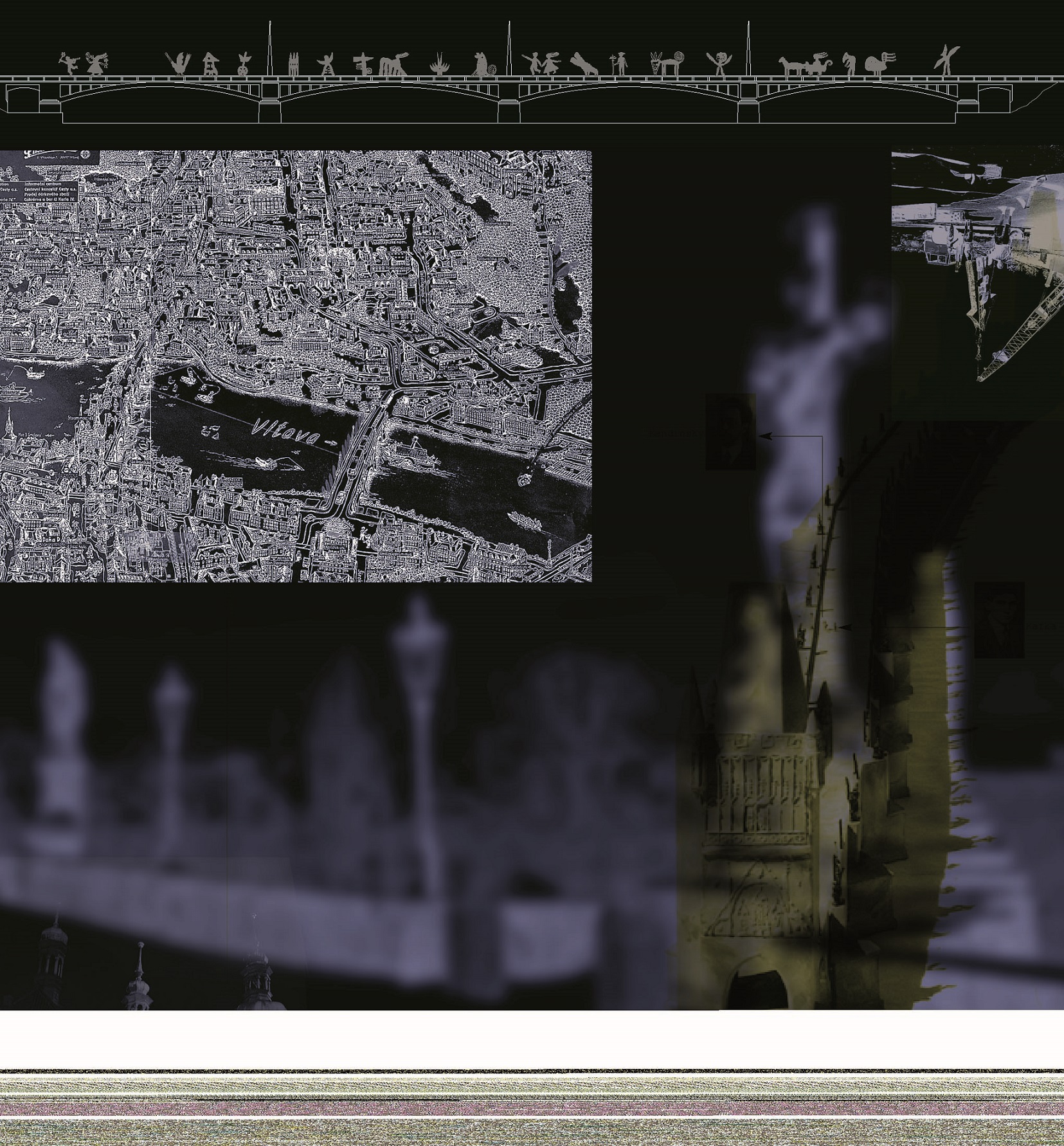Open the Kandinsky portrait thumbnail
The image size is (1064, 1146).
731,432
